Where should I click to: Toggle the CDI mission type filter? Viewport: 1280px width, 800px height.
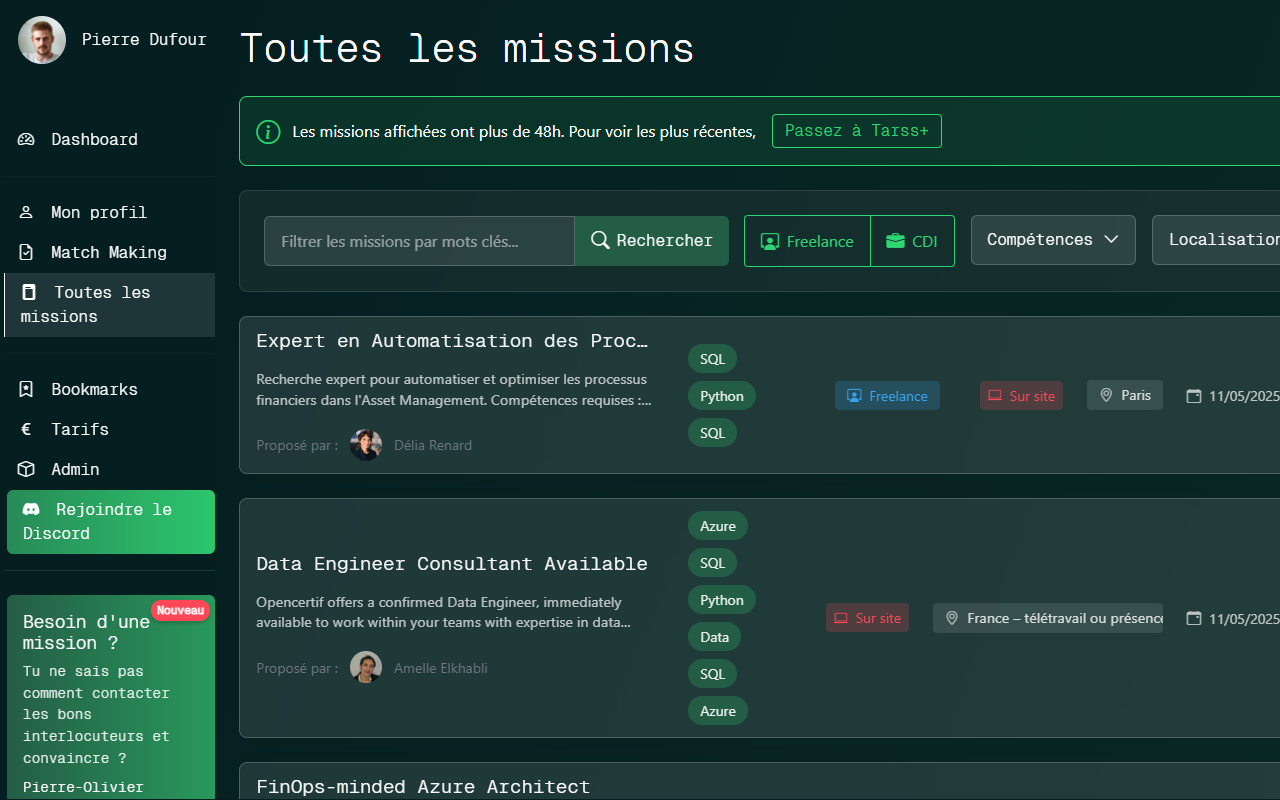pyautogui.click(x=912, y=241)
